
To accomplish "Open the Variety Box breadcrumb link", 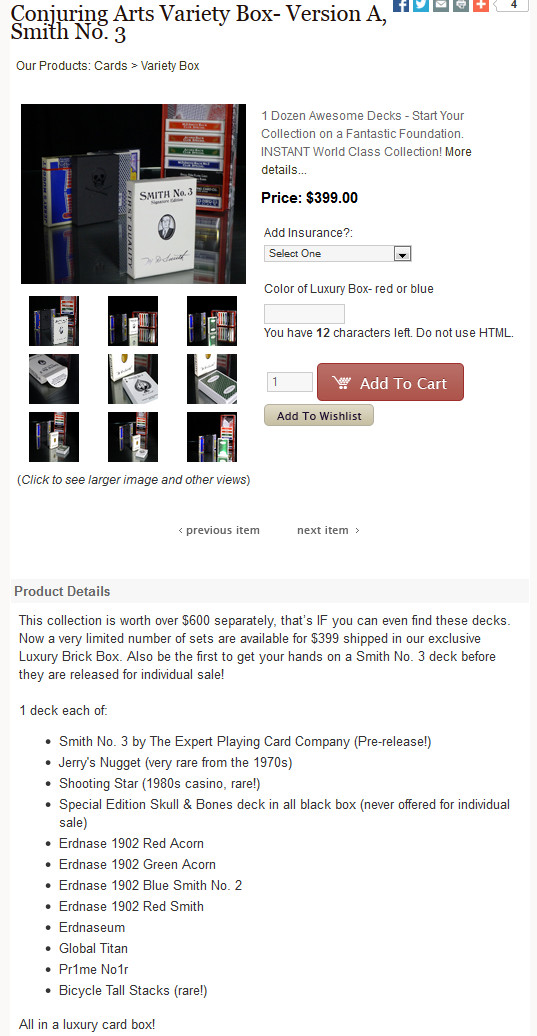I will coord(170,66).
